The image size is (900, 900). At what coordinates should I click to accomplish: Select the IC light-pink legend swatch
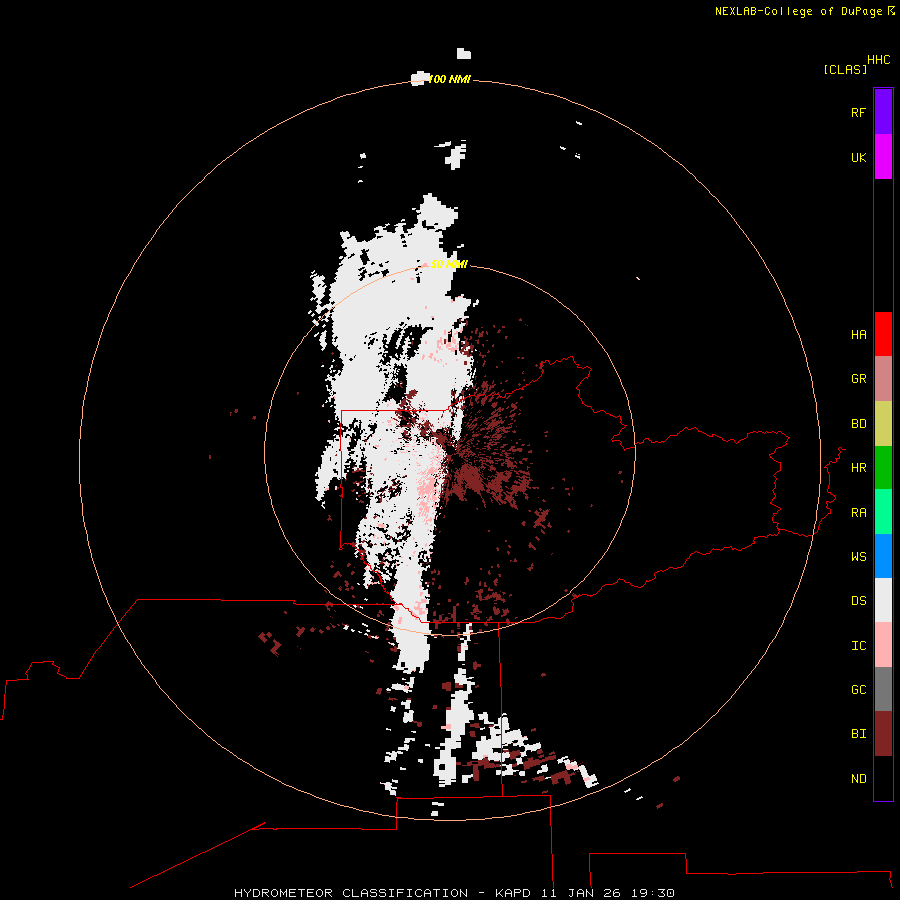click(x=883, y=645)
